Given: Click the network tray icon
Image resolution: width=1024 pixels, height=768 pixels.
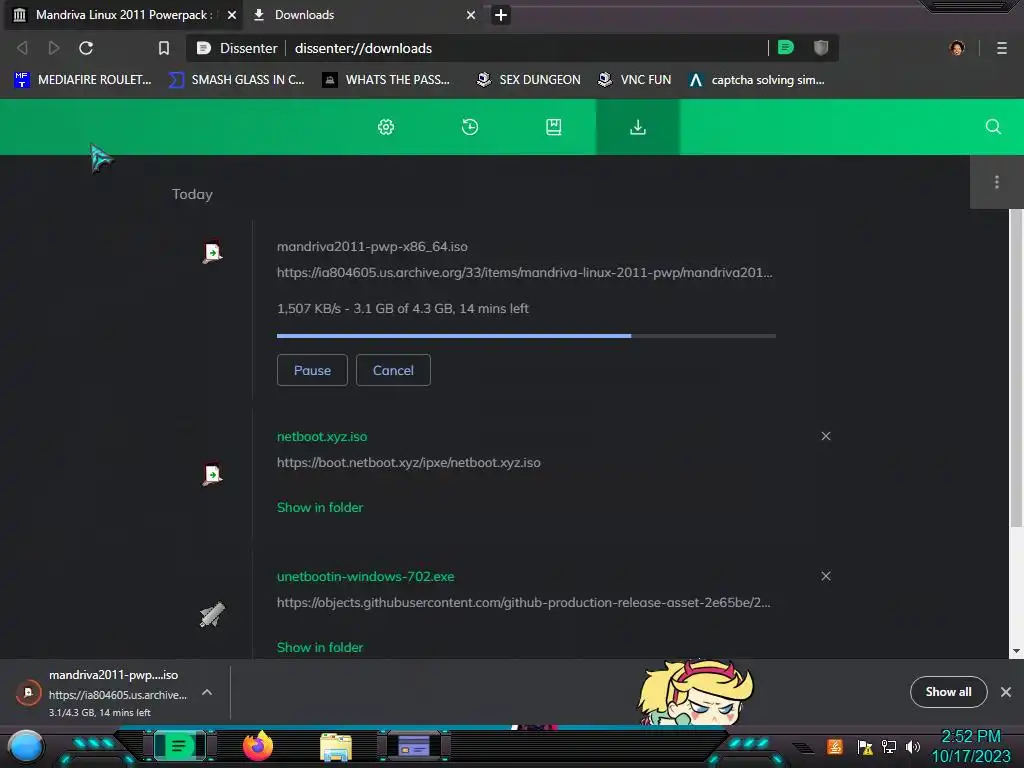Looking at the screenshot, I should point(889,747).
